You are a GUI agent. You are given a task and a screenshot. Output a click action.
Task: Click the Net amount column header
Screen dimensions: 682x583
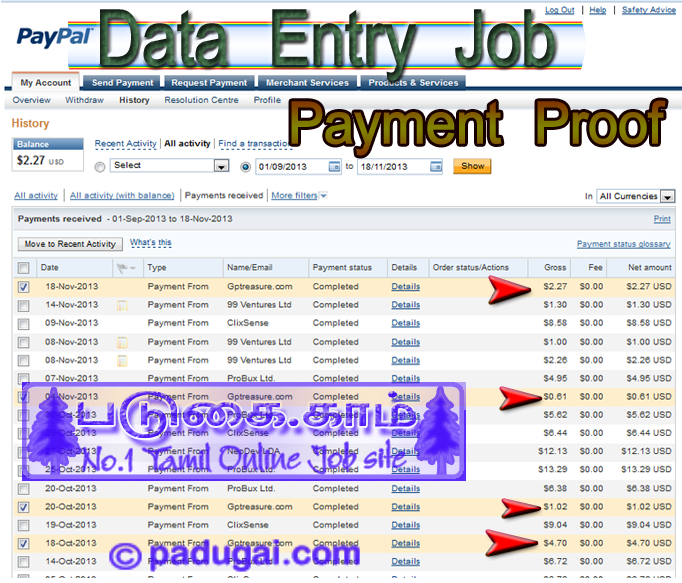pos(650,268)
